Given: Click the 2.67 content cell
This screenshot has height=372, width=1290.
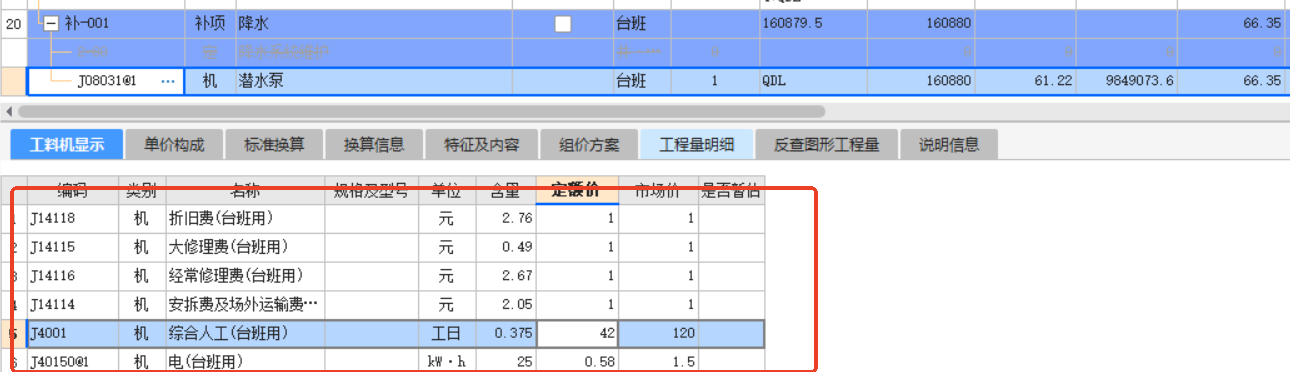Looking at the screenshot, I should click(x=506, y=276).
